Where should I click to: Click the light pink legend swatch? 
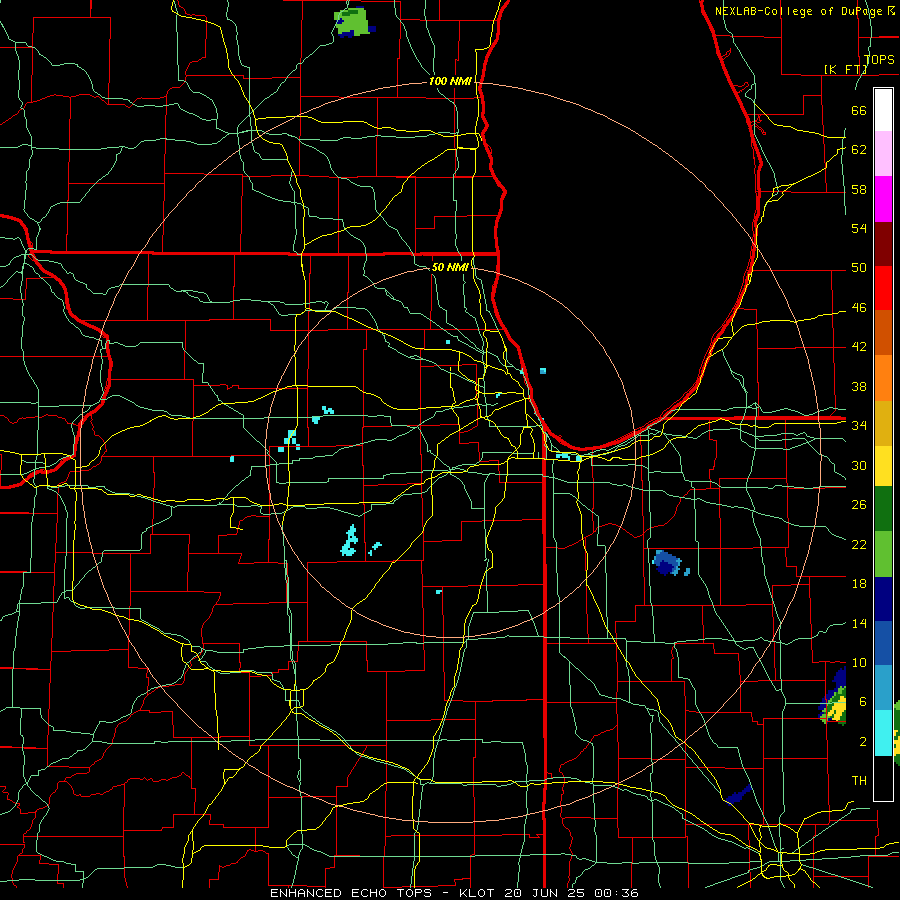[883, 153]
